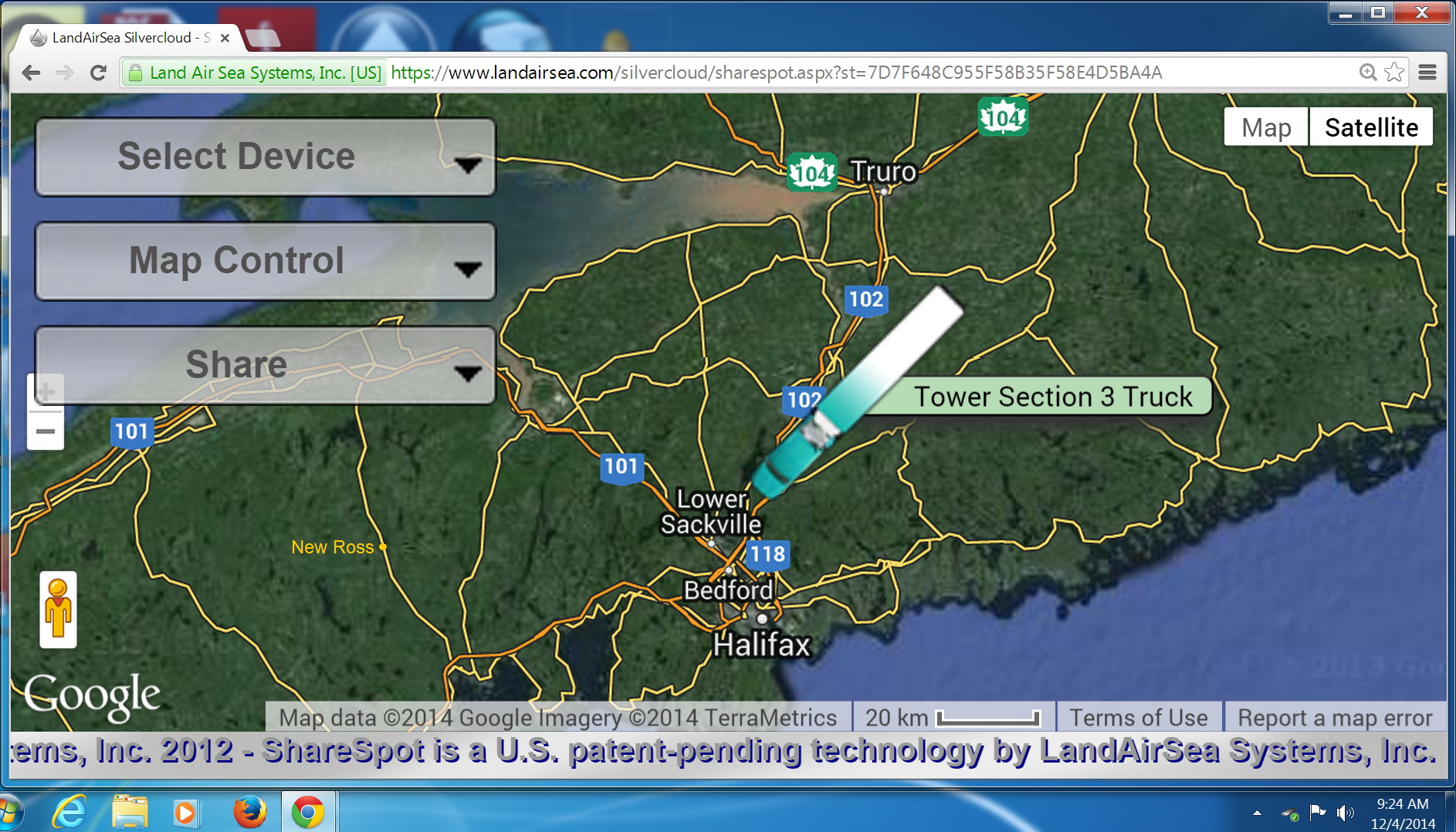This screenshot has width=1456, height=832.
Task: Open Windows Media Player from taskbar
Action: point(185,812)
